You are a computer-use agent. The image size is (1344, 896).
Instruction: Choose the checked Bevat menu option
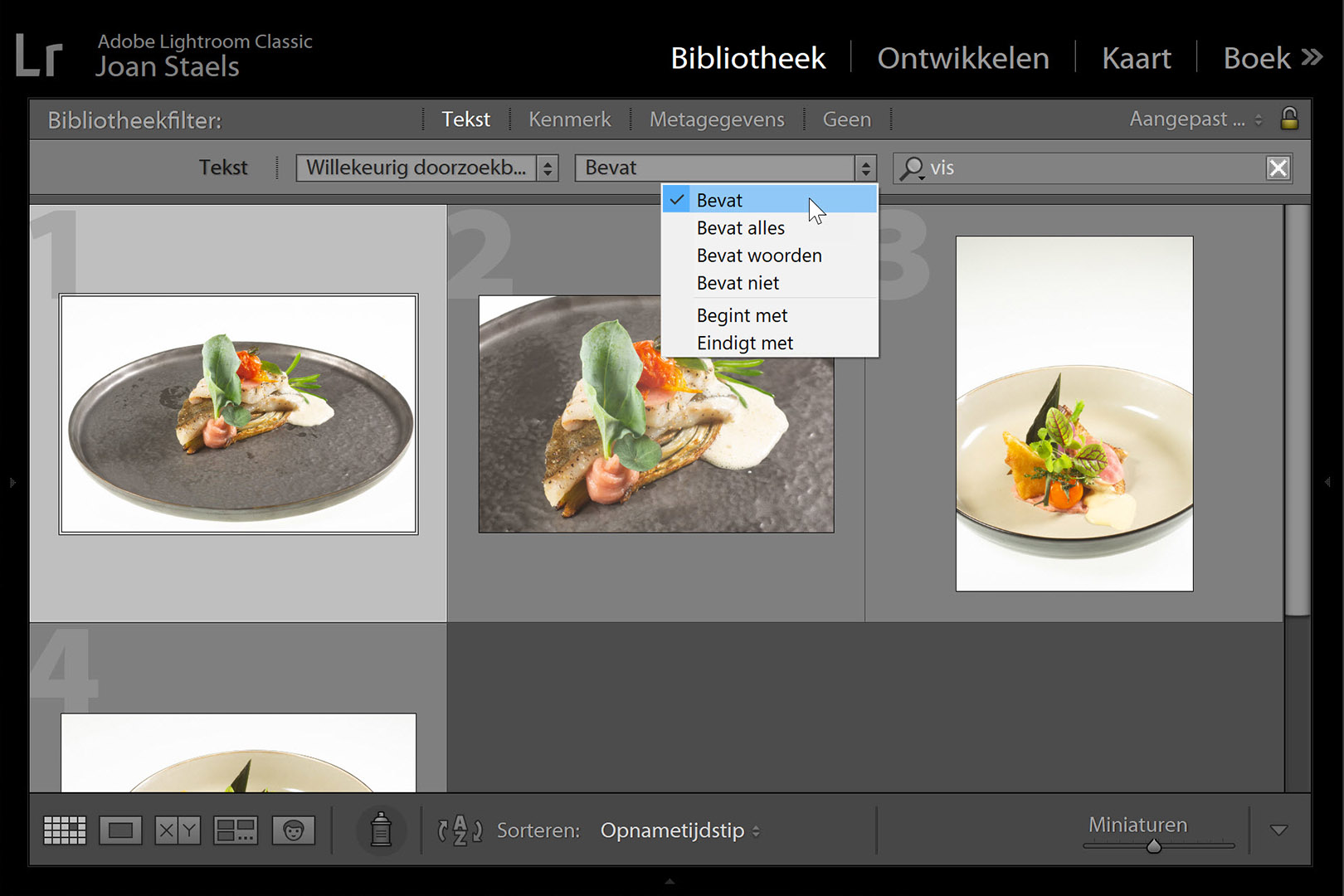click(x=769, y=200)
